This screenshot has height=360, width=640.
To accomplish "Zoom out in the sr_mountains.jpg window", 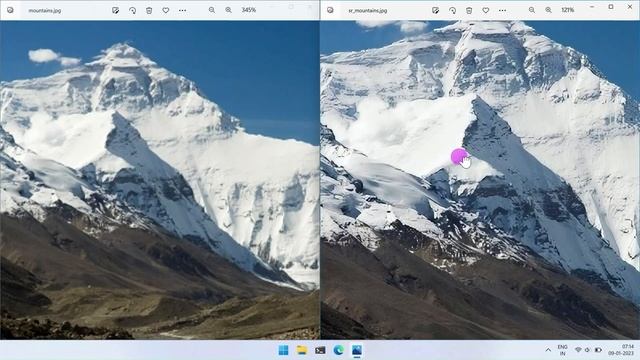I will (x=531, y=10).
